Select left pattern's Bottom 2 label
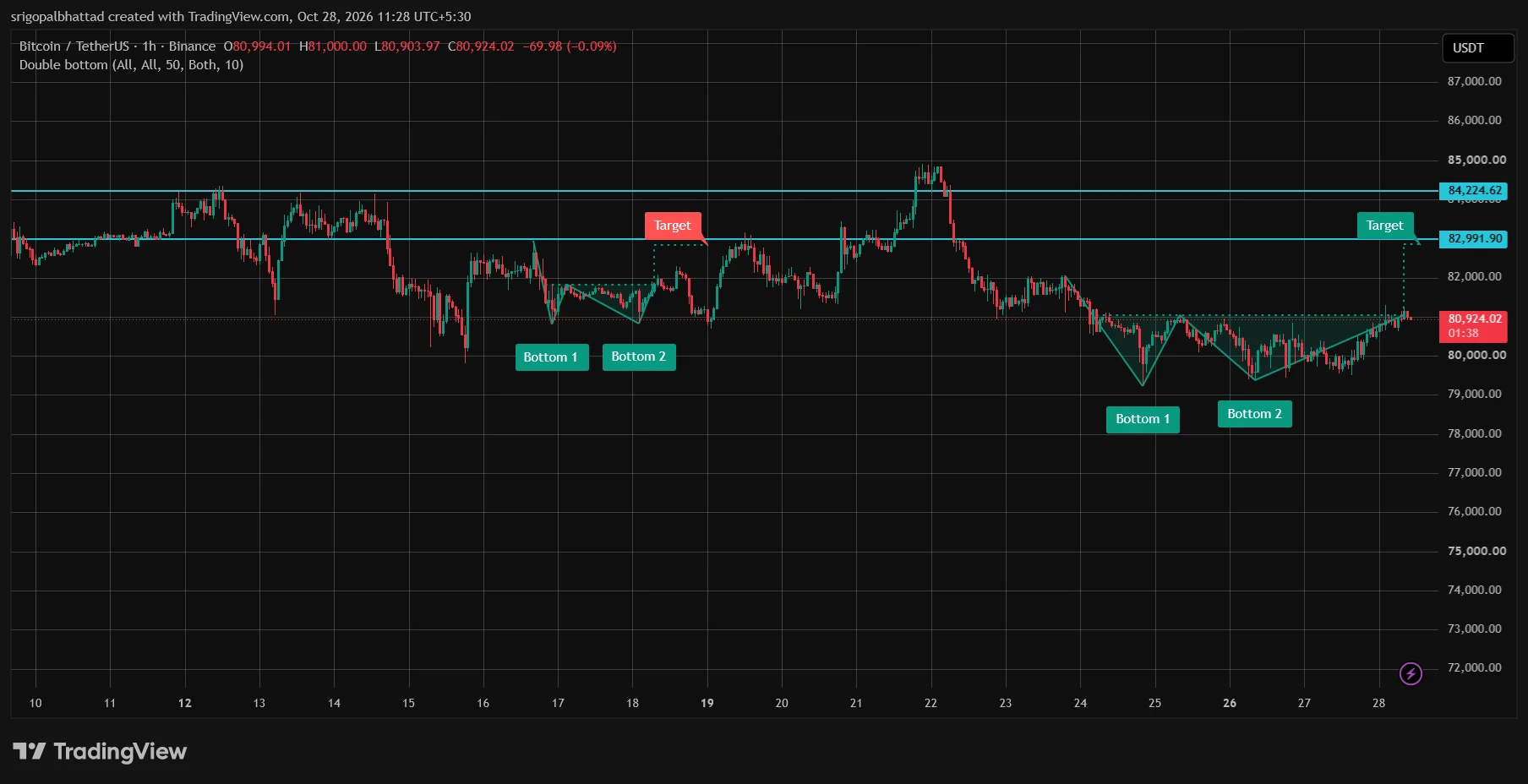Image resolution: width=1528 pixels, height=784 pixels. pyautogui.click(x=639, y=357)
